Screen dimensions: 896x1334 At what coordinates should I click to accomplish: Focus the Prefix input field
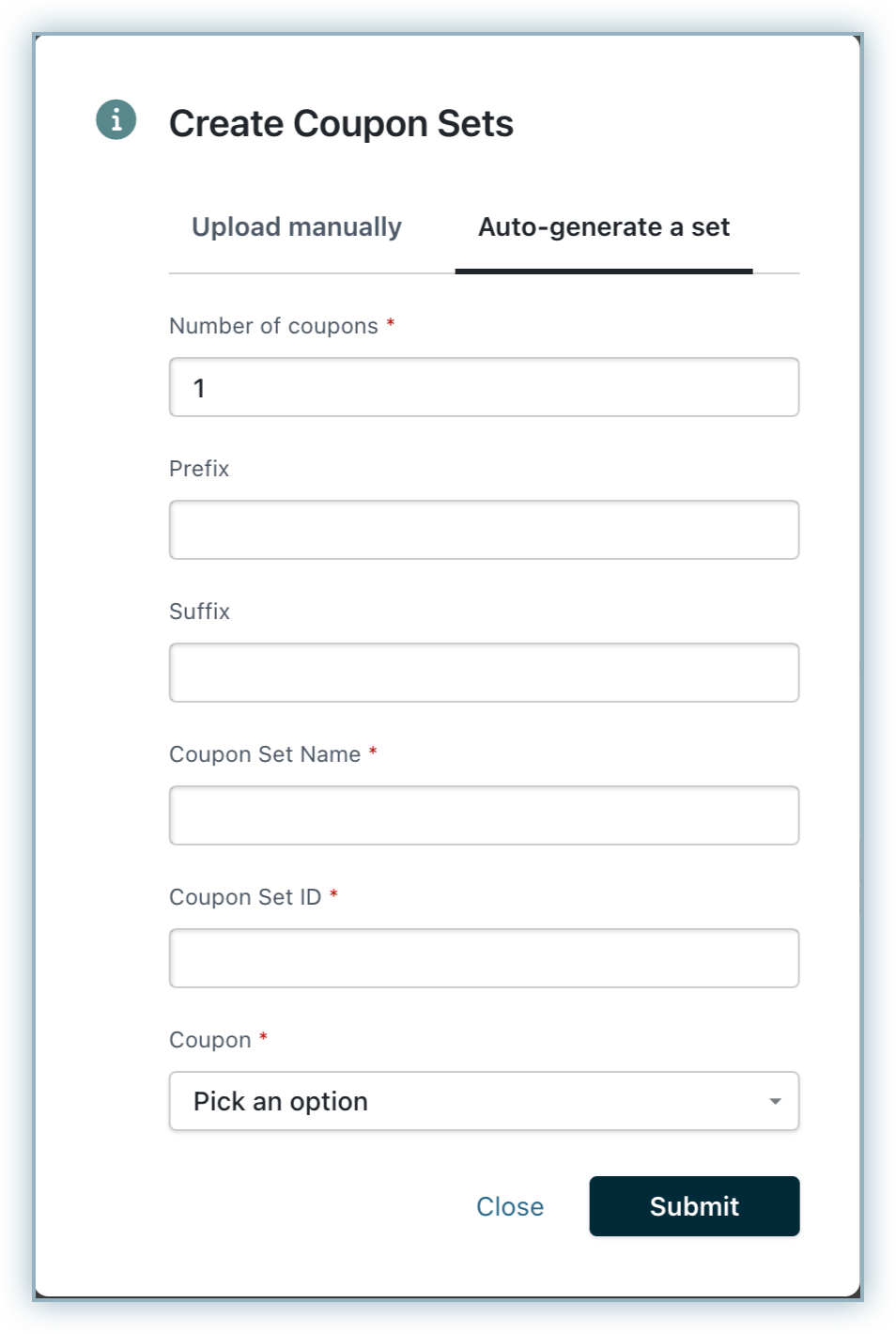(x=484, y=530)
